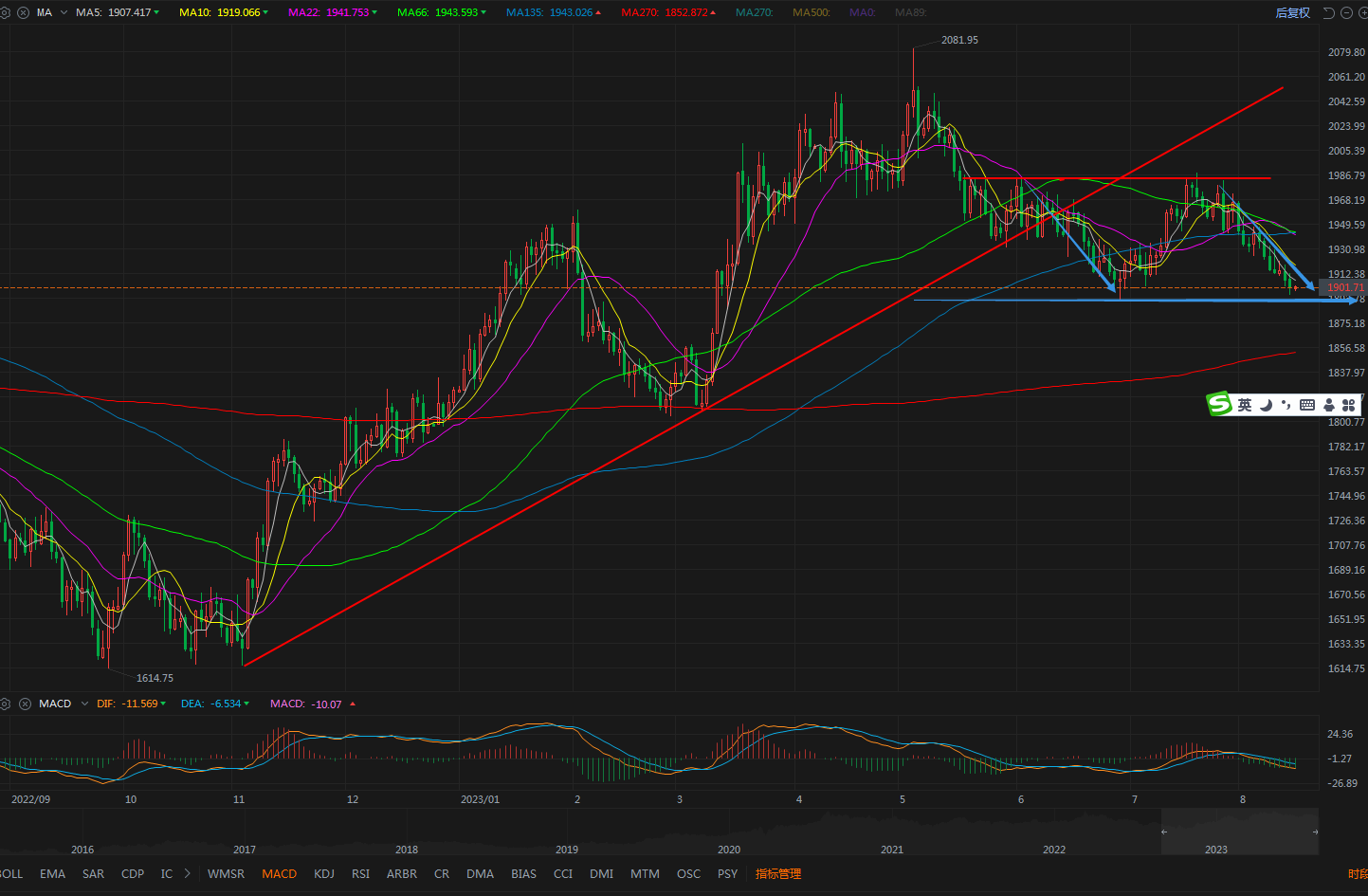Open 指标管理 indicator management
Viewport: 1368px width, 896px height.
pyautogui.click(x=777, y=873)
